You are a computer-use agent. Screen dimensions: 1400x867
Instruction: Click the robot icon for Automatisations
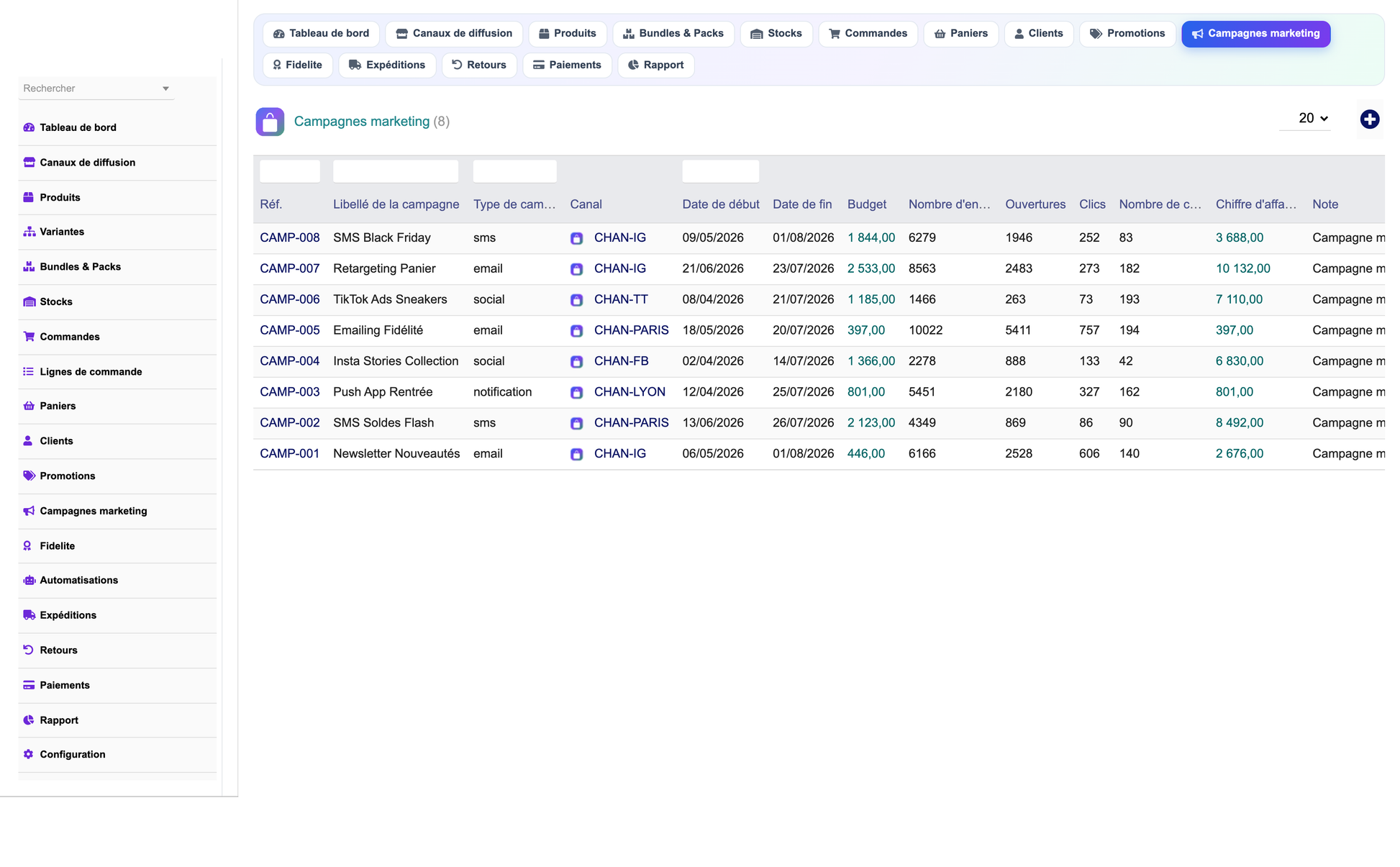tap(29, 580)
